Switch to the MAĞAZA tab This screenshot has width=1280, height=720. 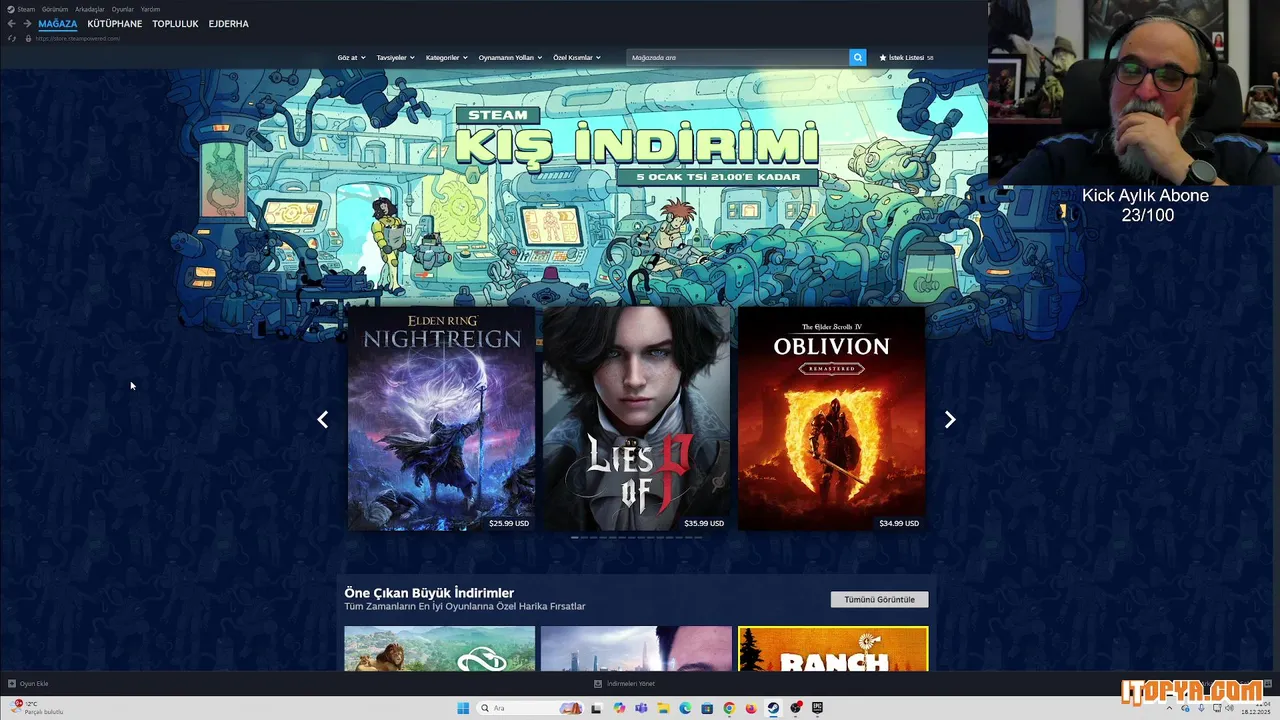(x=57, y=24)
